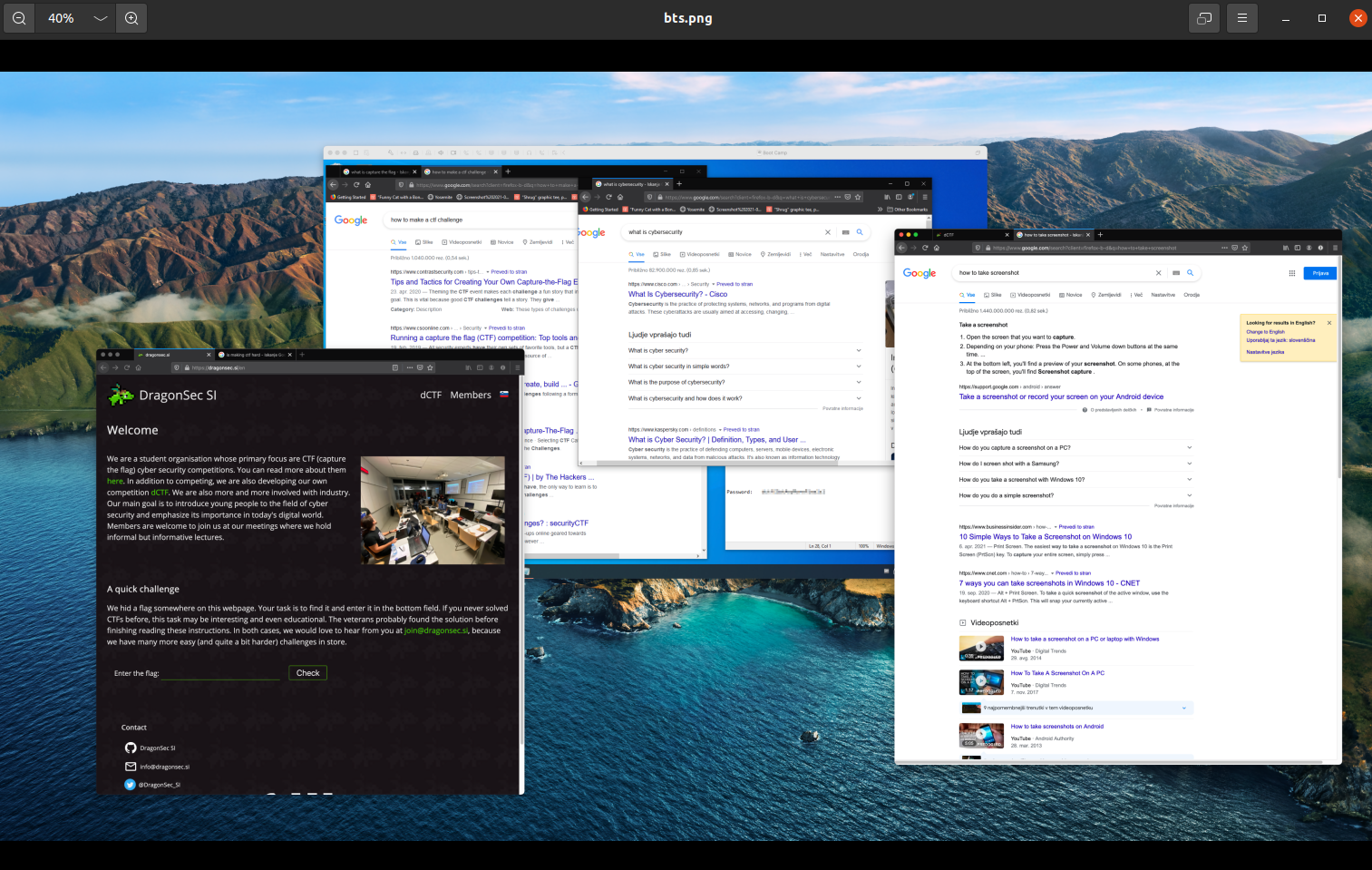Zoom out using the magnifier minus icon
The image size is (1372, 870).
tap(18, 18)
